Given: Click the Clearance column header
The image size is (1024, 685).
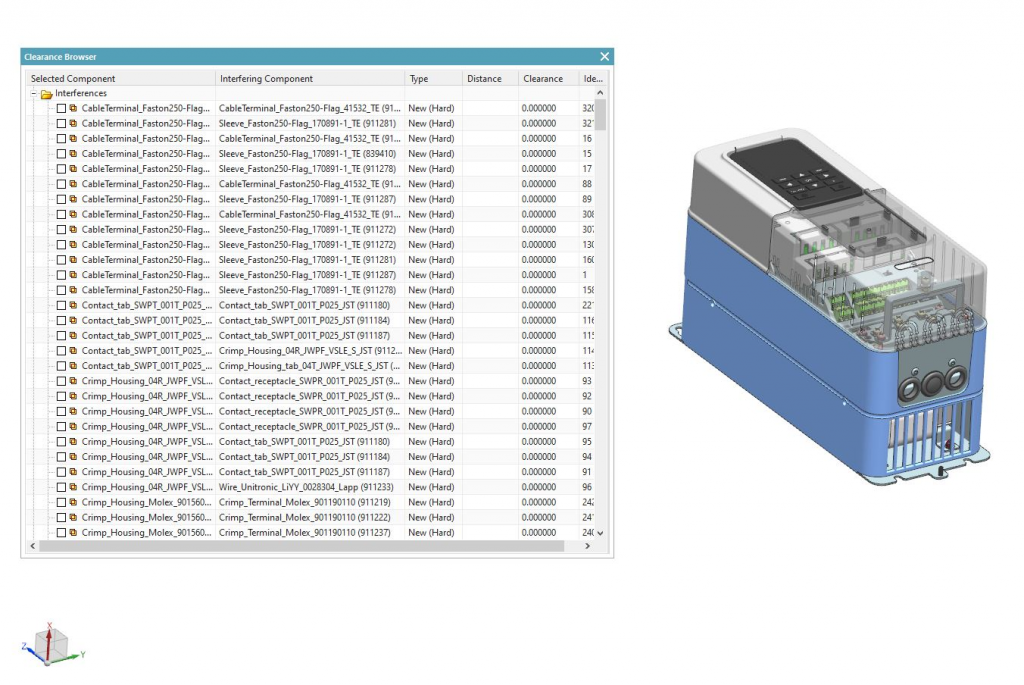Looking at the screenshot, I should (546, 78).
